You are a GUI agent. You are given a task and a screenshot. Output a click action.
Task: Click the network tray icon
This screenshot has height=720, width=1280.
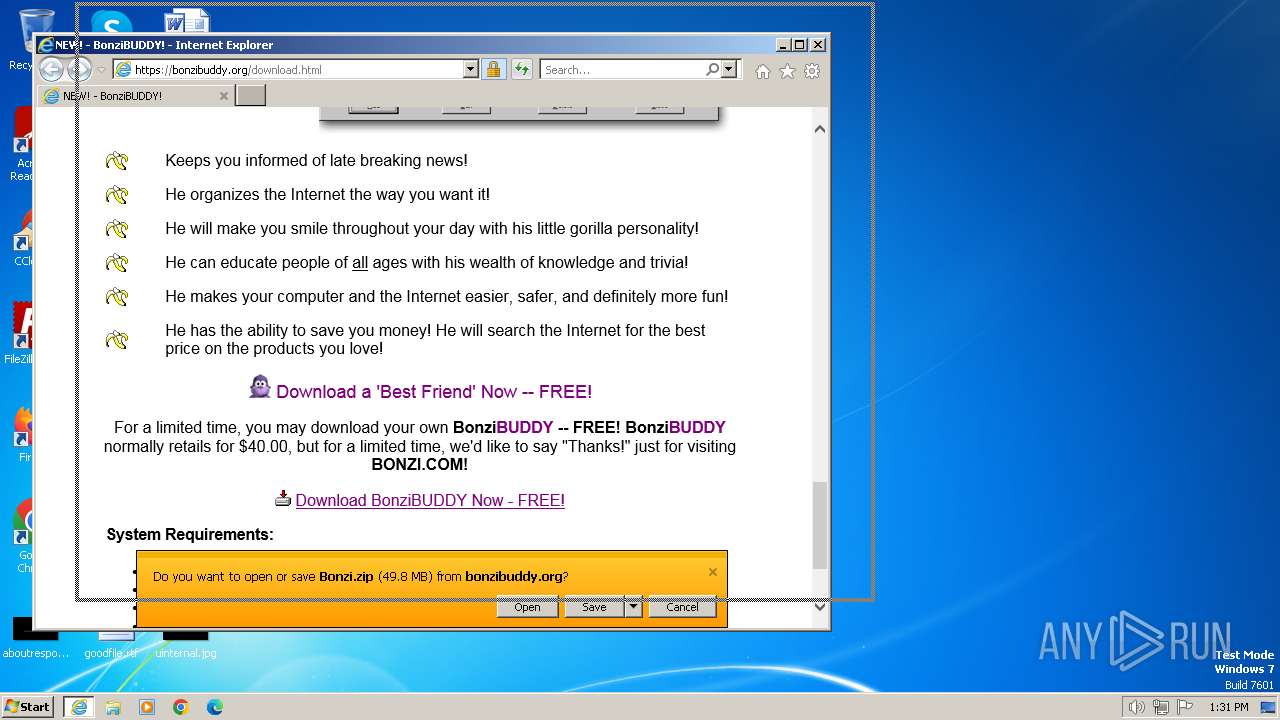(1161, 707)
